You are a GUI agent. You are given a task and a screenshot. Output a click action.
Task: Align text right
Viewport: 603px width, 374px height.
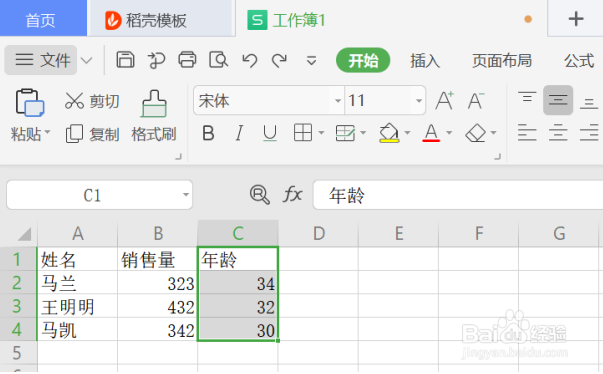click(589, 133)
